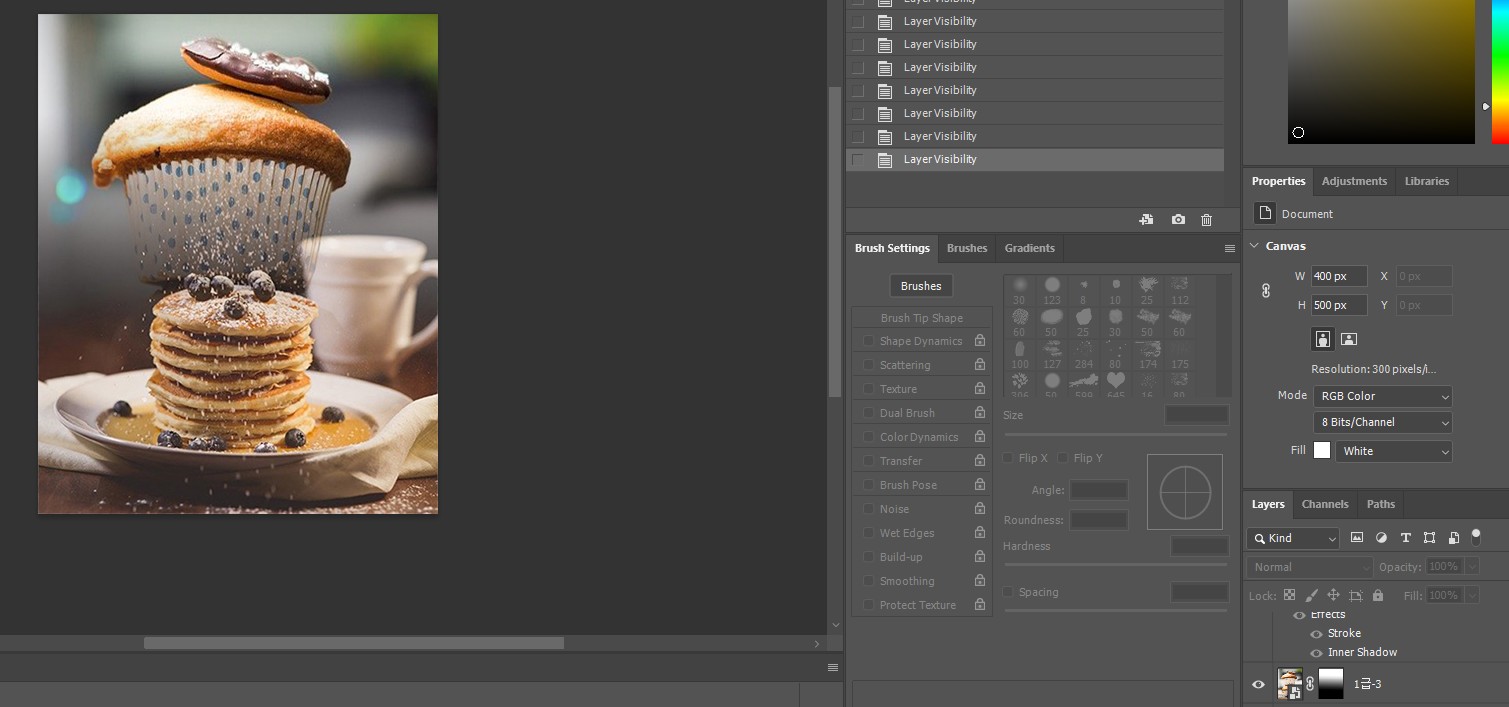The height and width of the screenshot is (707, 1509).
Task: Filter layers for pixel layers
Action: (x=1357, y=538)
